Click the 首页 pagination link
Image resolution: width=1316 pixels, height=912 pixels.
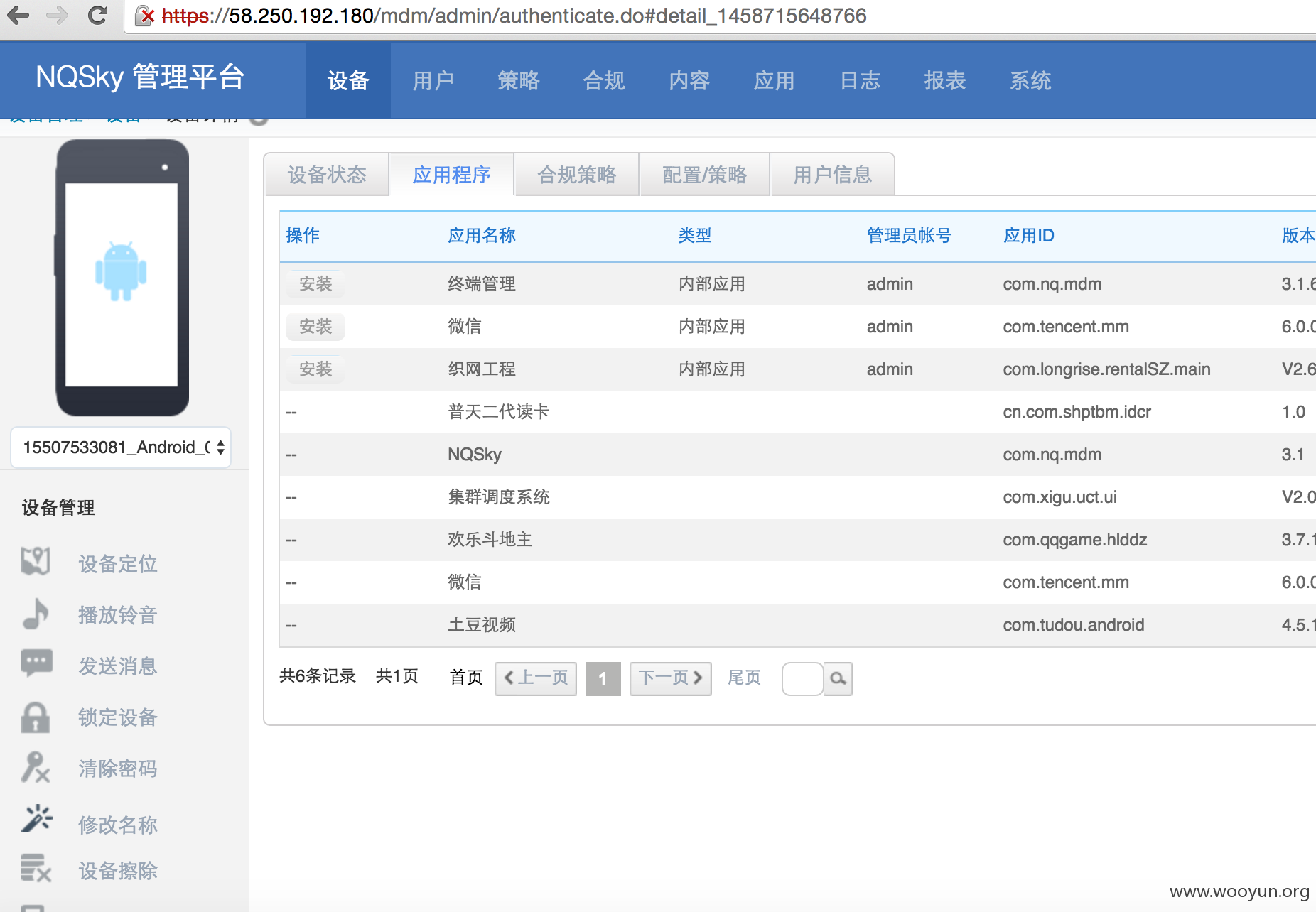[x=466, y=678]
